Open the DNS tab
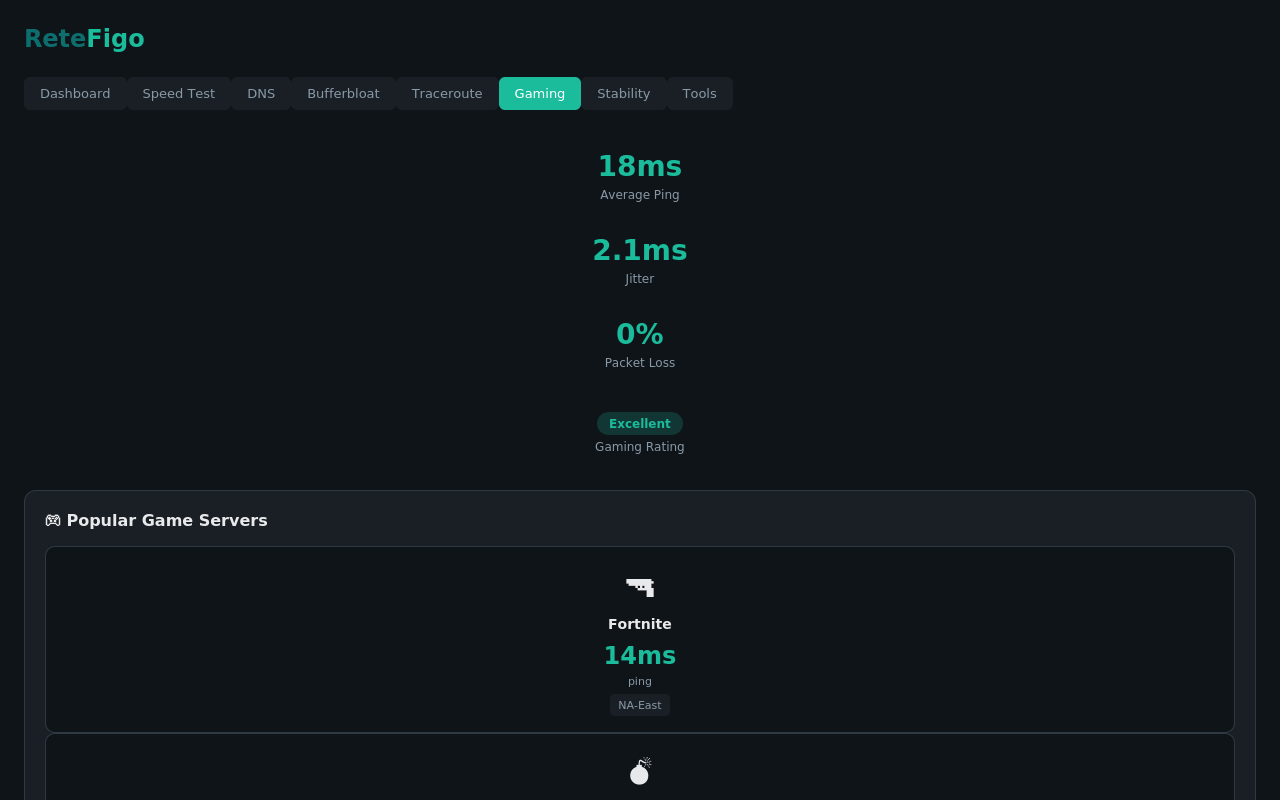1280x800 pixels. [x=261, y=93]
